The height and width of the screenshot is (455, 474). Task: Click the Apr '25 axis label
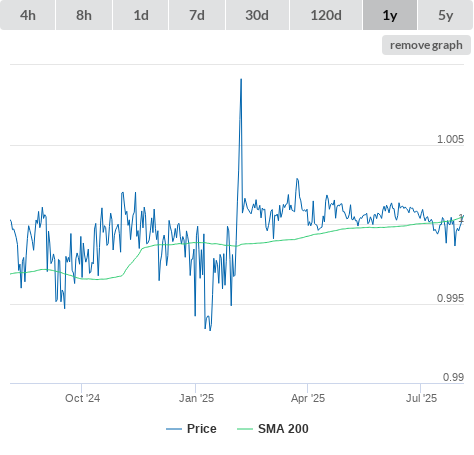click(308, 398)
